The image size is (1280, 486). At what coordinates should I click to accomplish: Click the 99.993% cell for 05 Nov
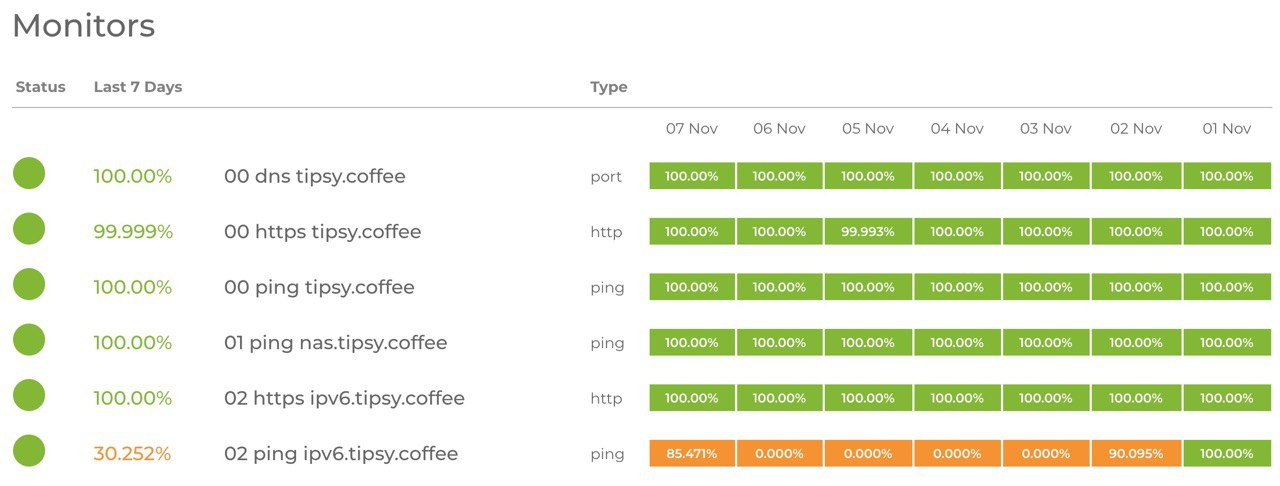pos(868,232)
